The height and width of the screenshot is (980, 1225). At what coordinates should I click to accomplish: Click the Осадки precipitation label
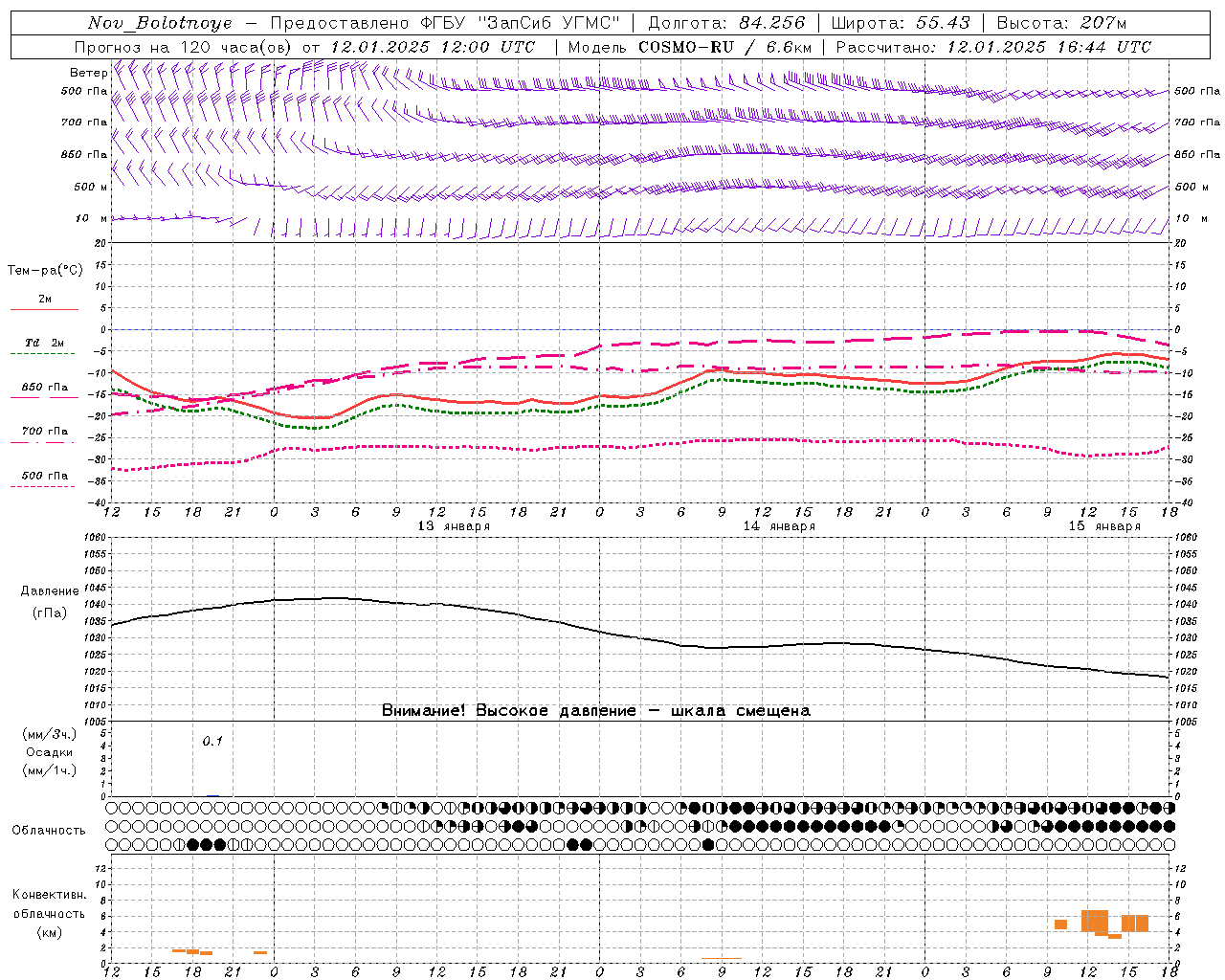pos(49,752)
